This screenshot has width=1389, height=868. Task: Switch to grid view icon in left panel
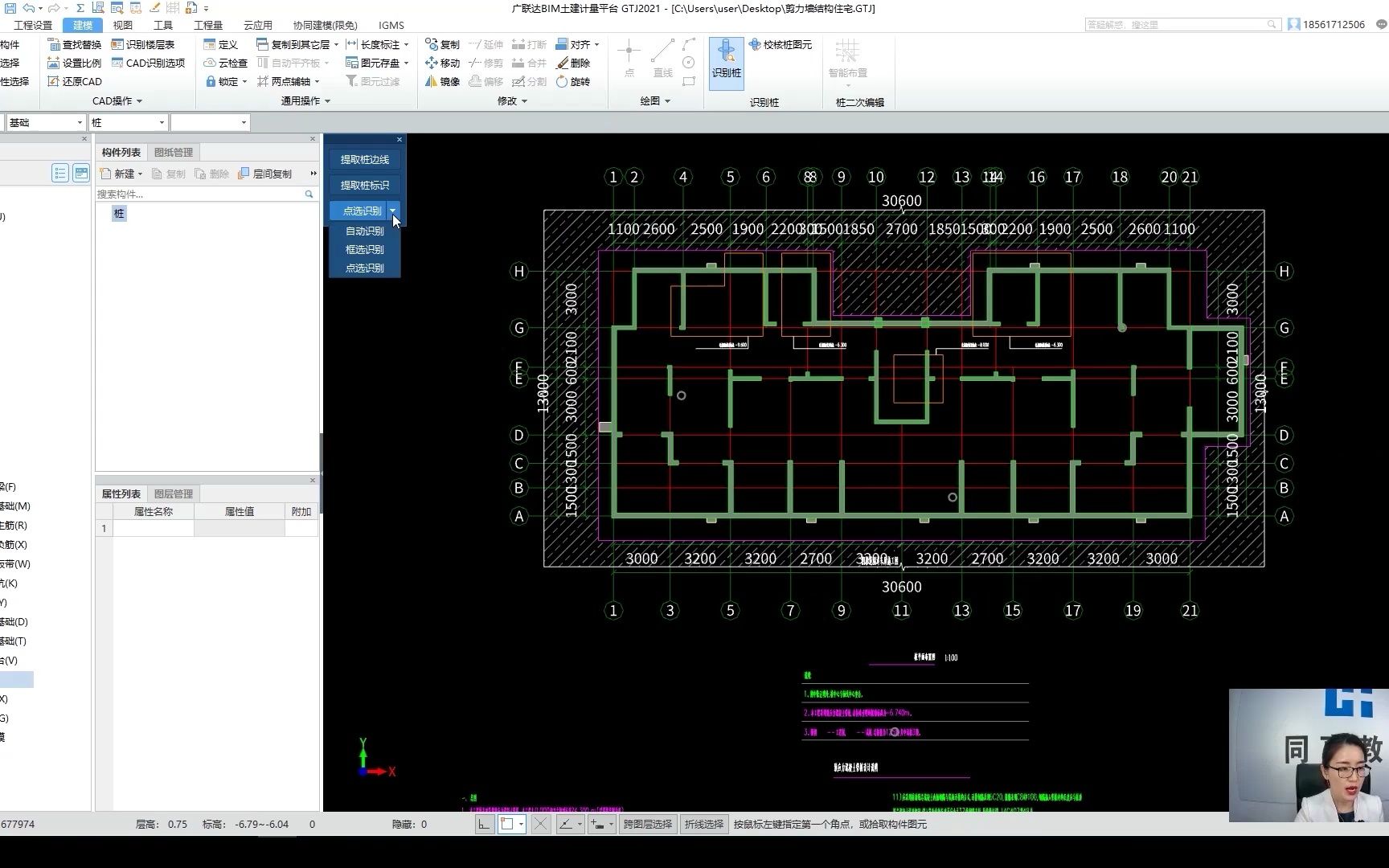81,173
